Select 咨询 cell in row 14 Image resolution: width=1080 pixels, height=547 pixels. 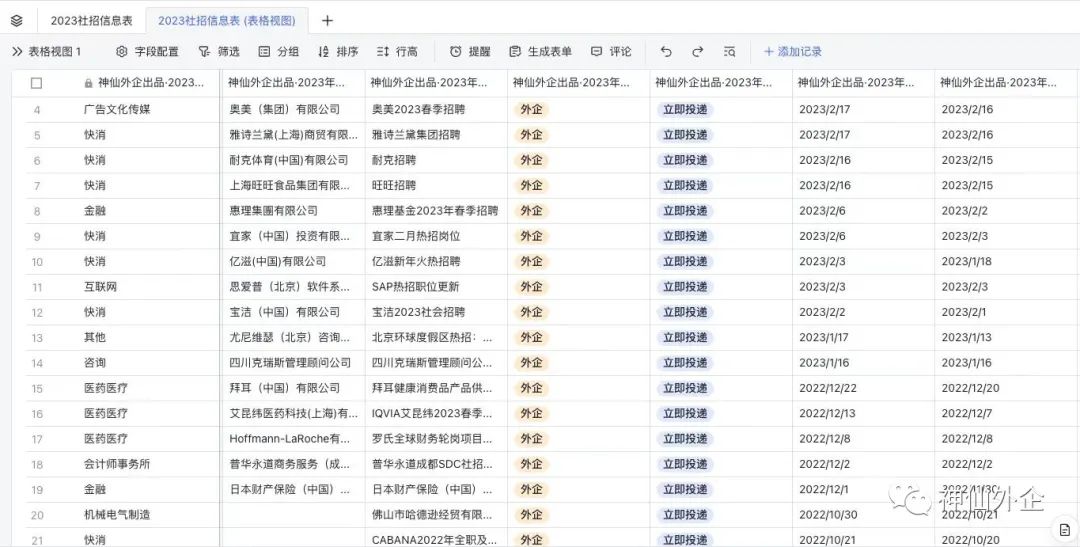[95, 362]
